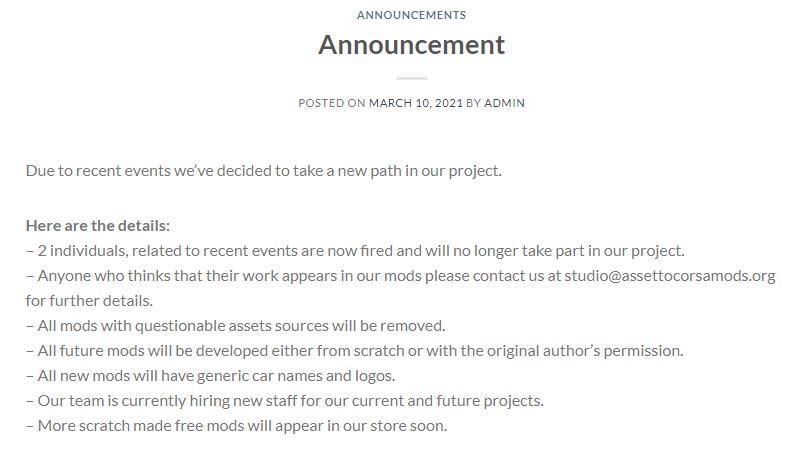800x450 pixels.
Task: Click the 'Due to recent events' paragraph
Action: pyautogui.click(x=264, y=171)
